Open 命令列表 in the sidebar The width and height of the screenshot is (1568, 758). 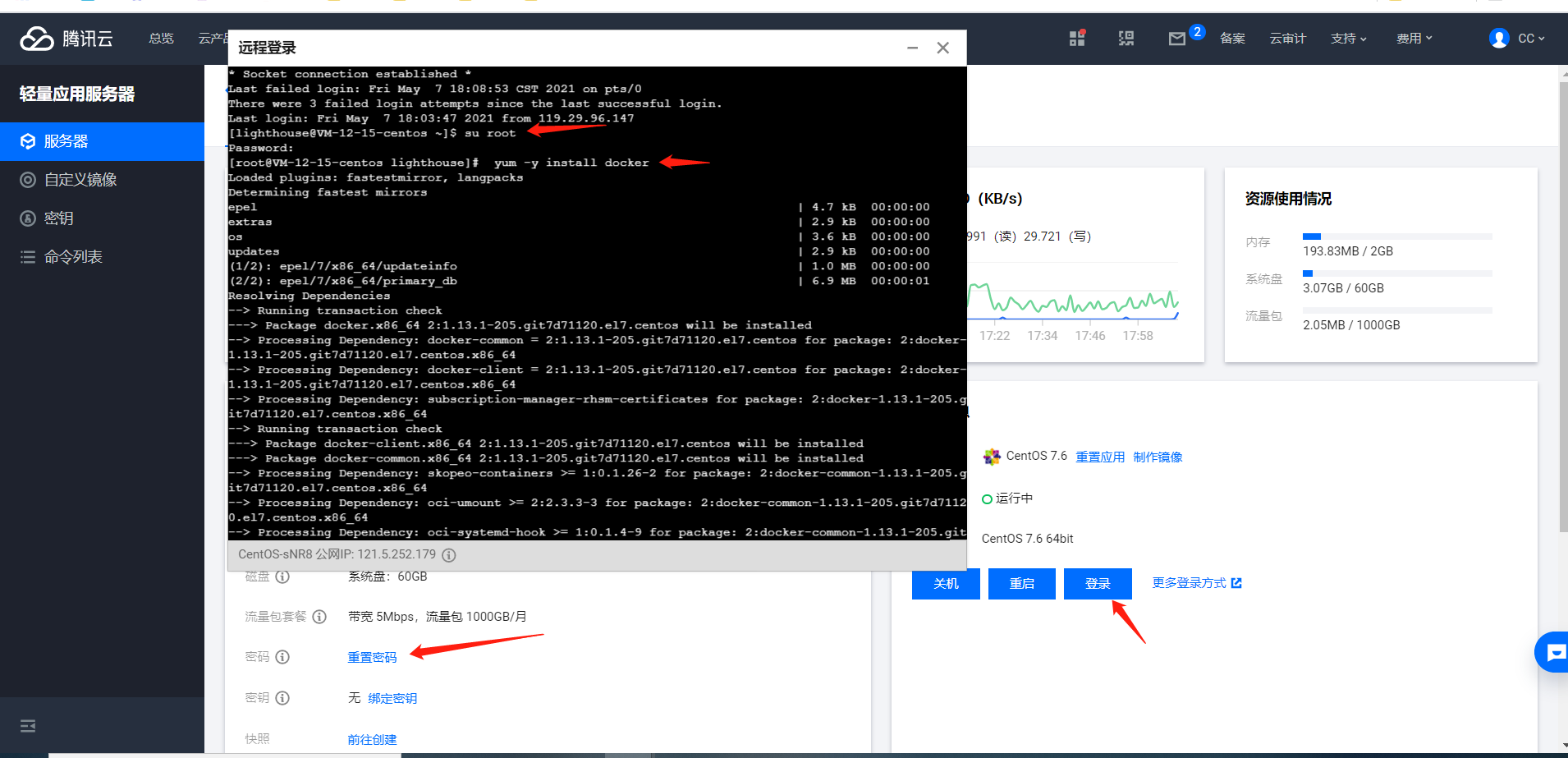tap(71, 255)
